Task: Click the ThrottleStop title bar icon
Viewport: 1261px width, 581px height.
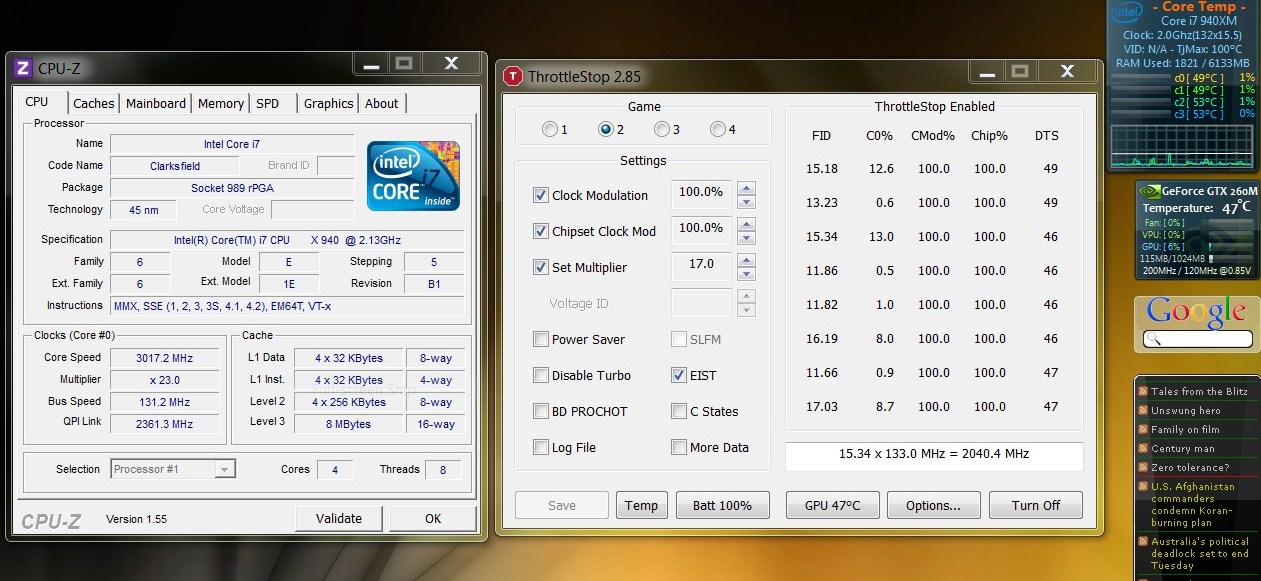Action: coord(513,76)
